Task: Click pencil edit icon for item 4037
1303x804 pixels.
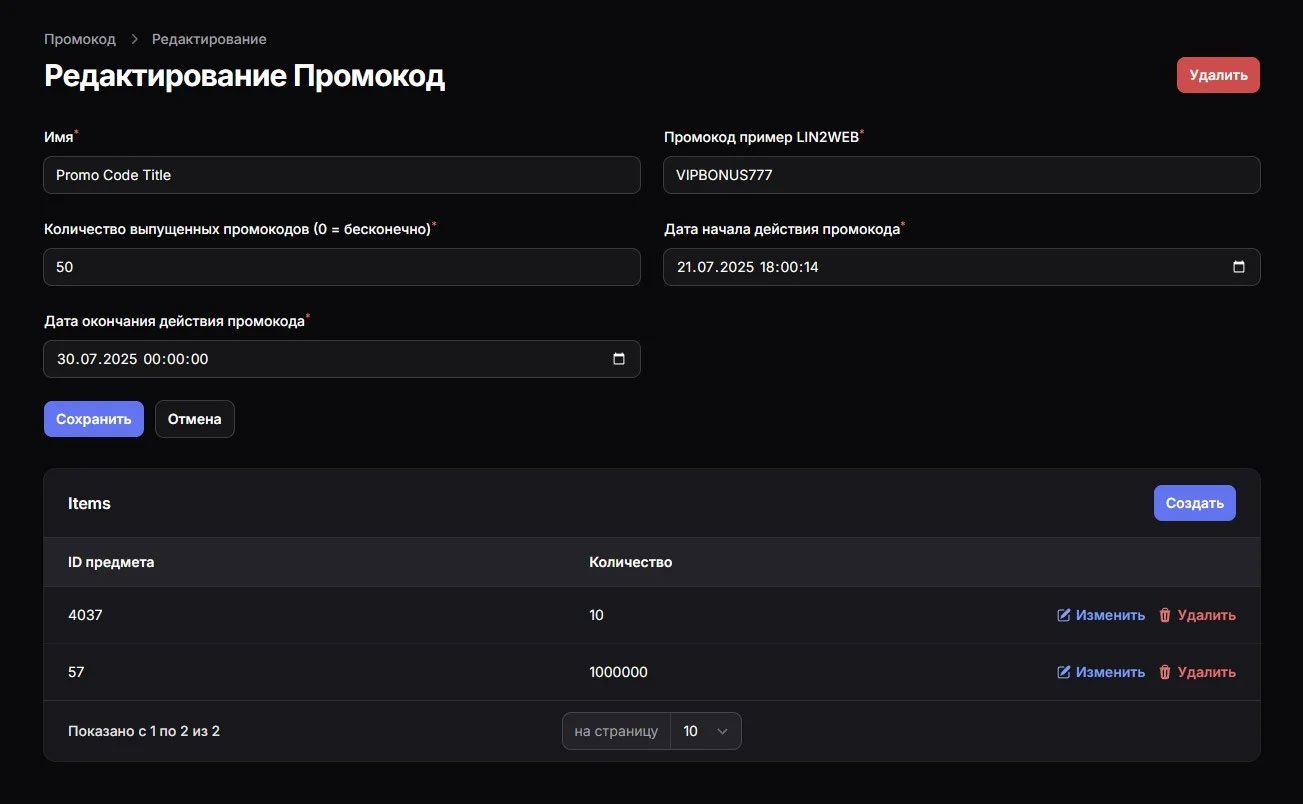Action: pos(1064,615)
